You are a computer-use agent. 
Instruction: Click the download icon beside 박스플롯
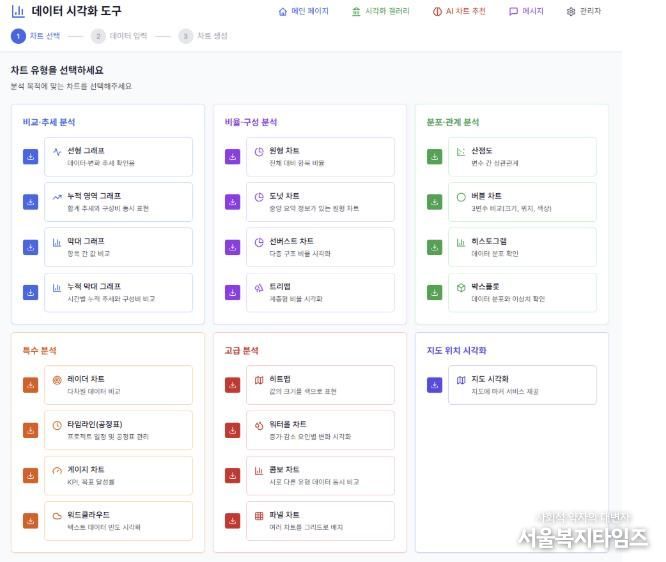point(434,292)
